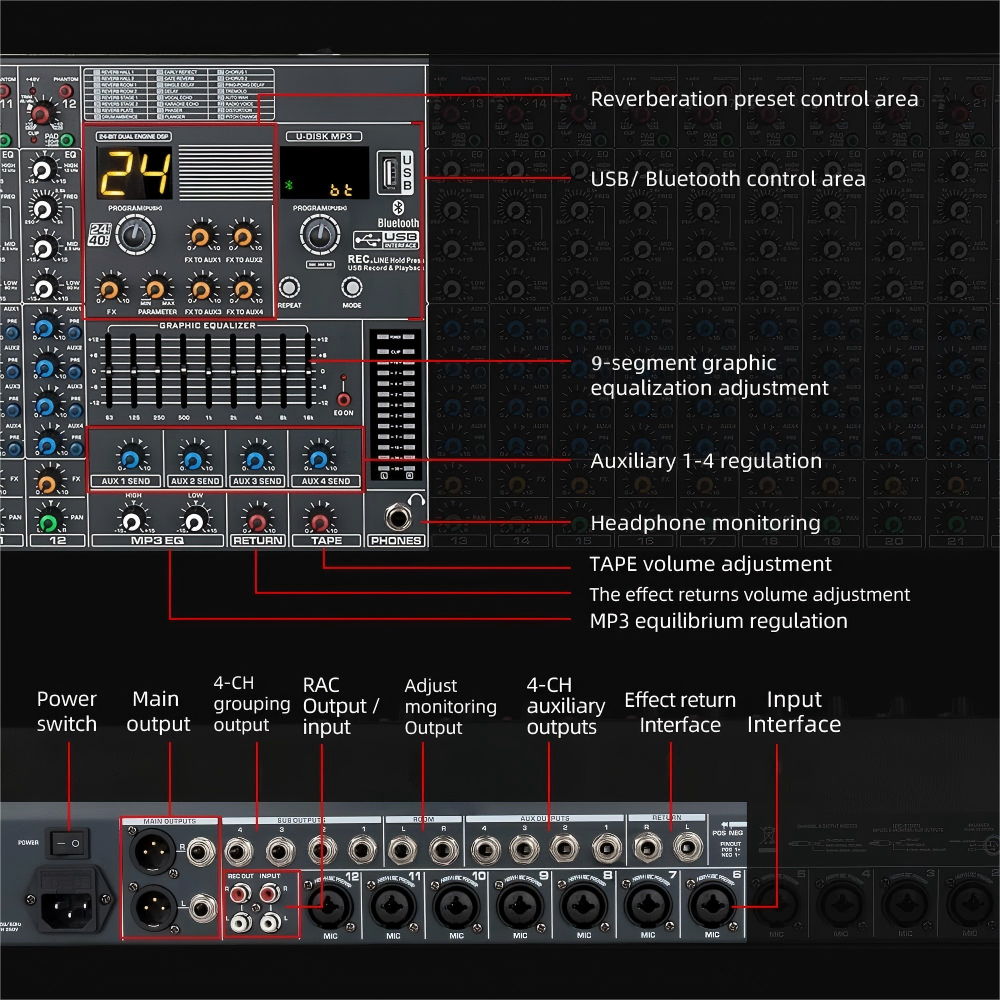Click the 24/40 badge beside the PROGRAM knob
The image size is (1000, 1000).
(100, 233)
